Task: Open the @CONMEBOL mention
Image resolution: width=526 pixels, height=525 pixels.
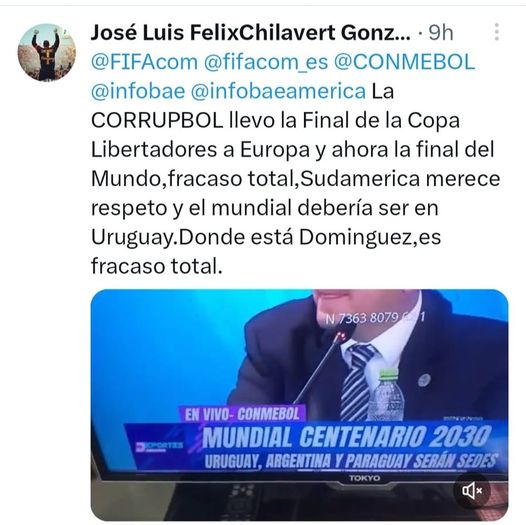Action: 405,62
